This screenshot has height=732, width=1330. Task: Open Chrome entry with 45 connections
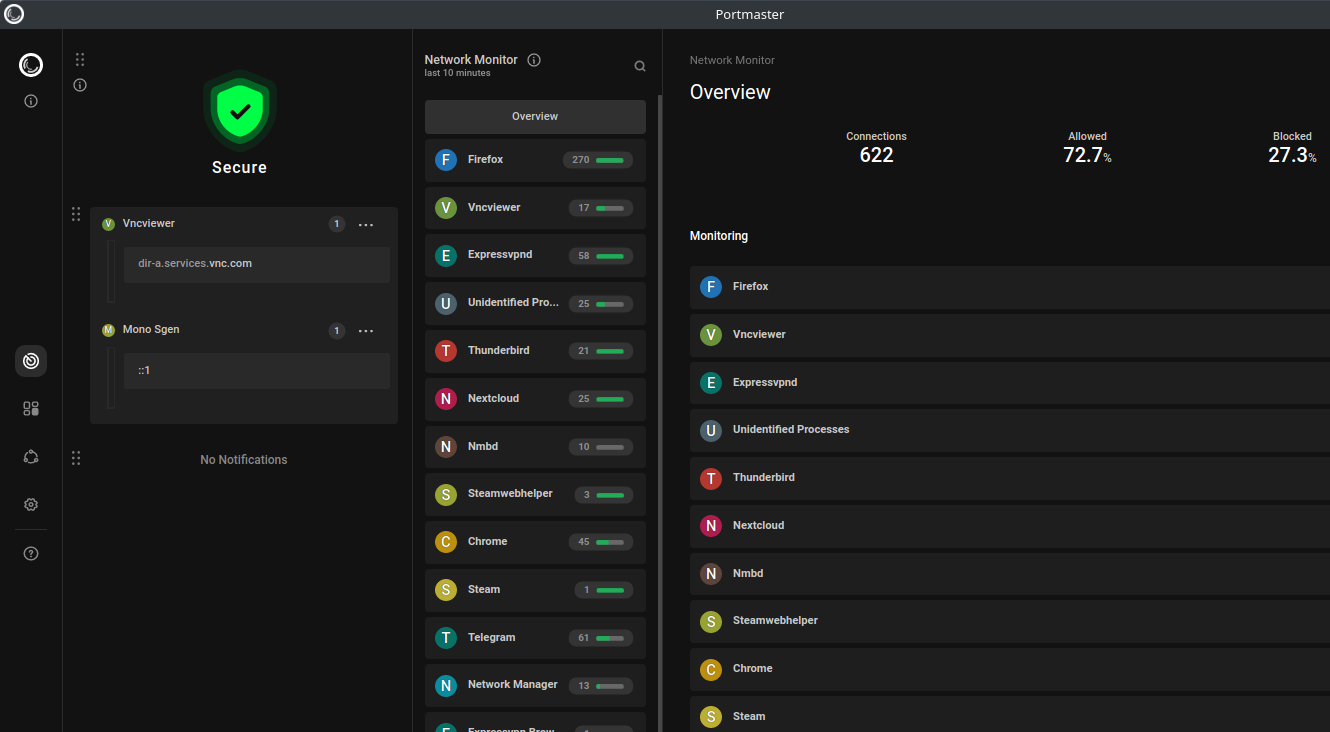(x=535, y=542)
